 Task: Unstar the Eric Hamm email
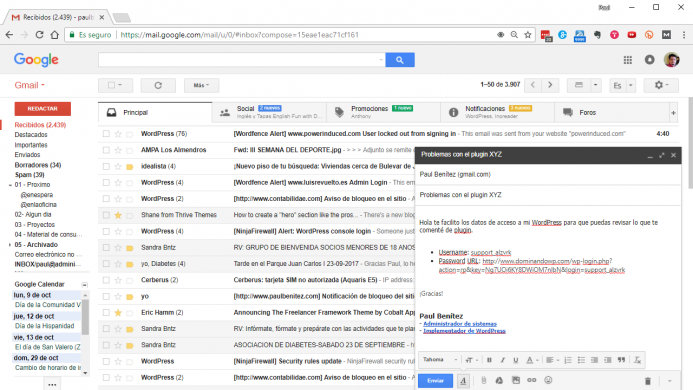(x=118, y=313)
